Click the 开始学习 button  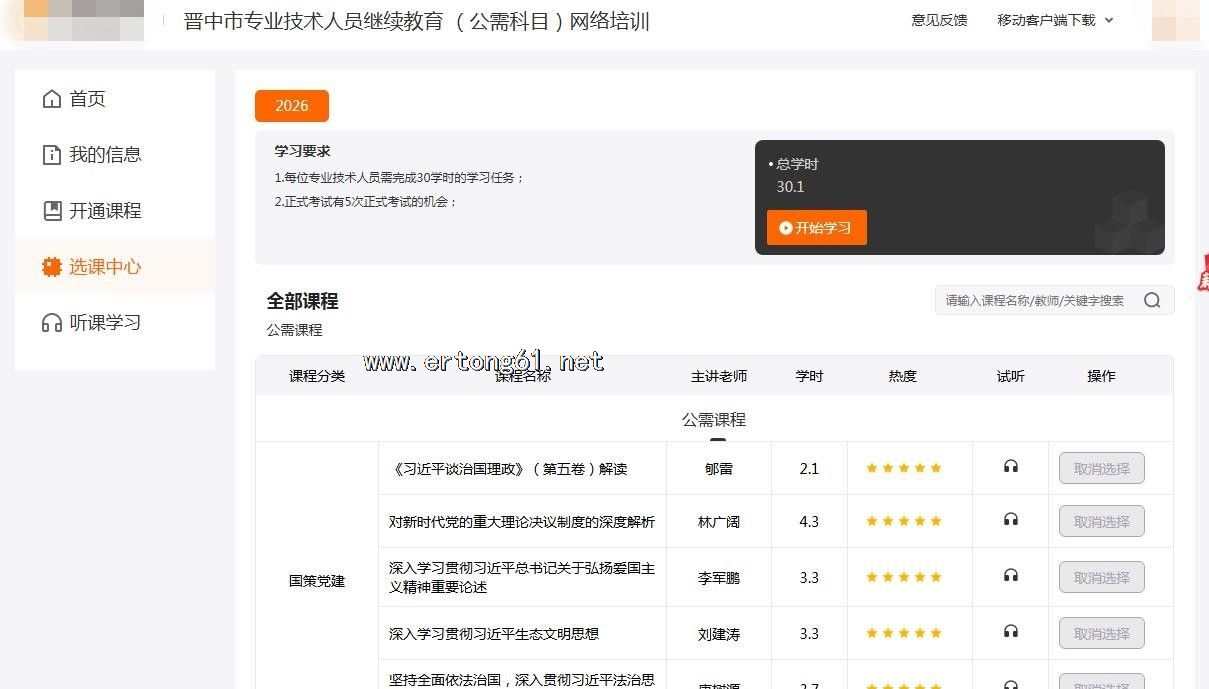(817, 228)
